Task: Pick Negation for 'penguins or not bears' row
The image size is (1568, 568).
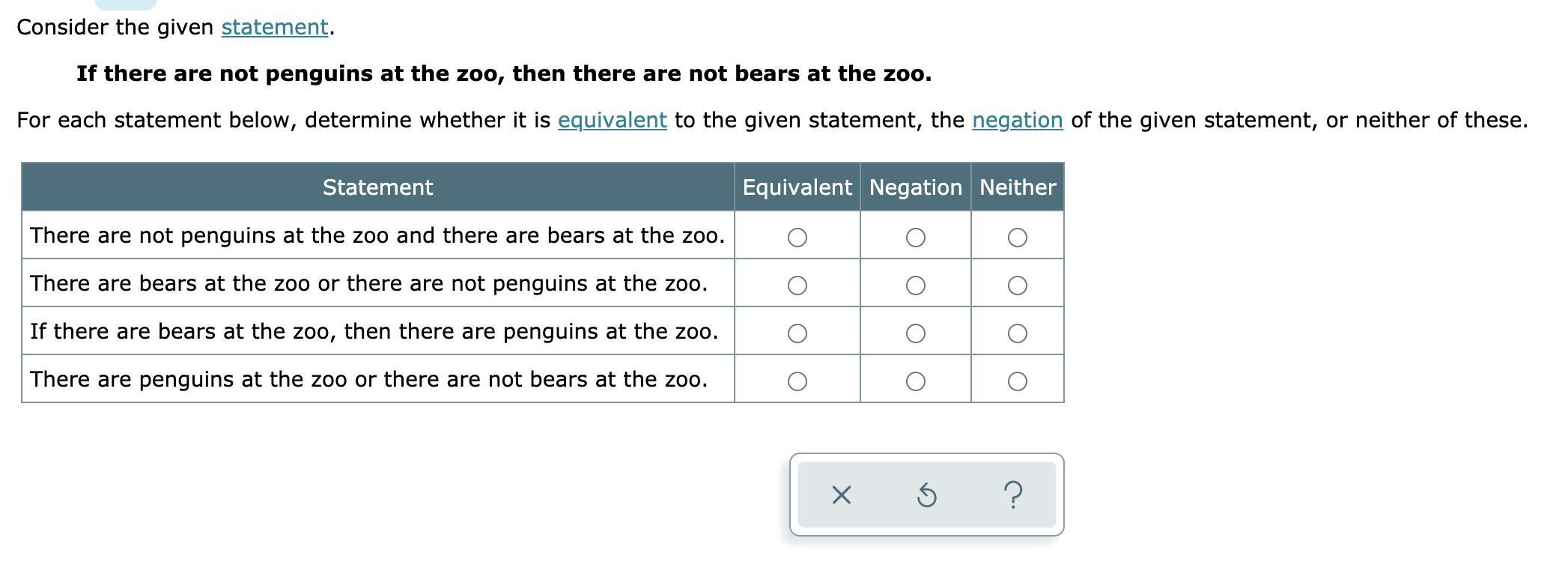Action: tap(915, 381)
